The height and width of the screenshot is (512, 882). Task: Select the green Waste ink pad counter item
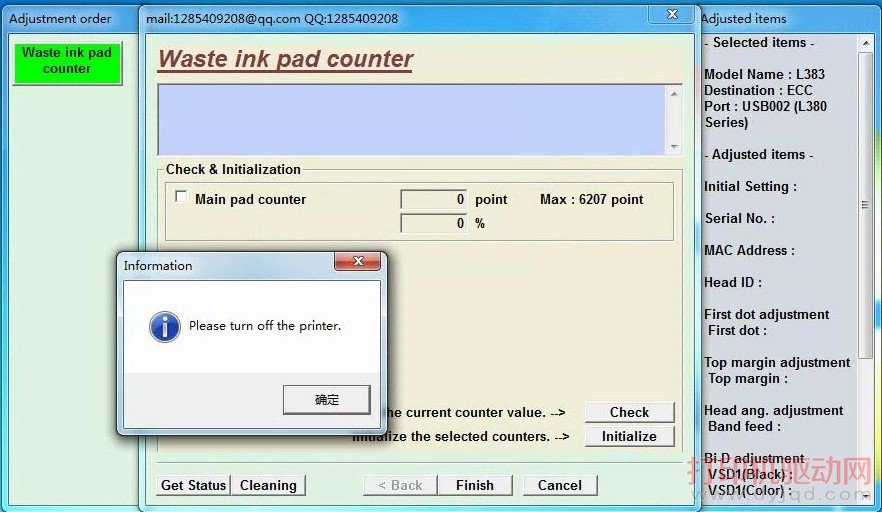(67, 61)
